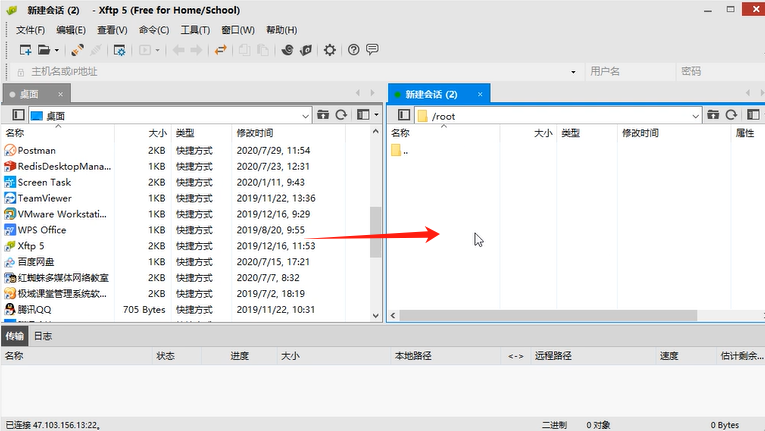Open the 命令(C) menu
Screen dimensions: 765x431
click(154, 30)
